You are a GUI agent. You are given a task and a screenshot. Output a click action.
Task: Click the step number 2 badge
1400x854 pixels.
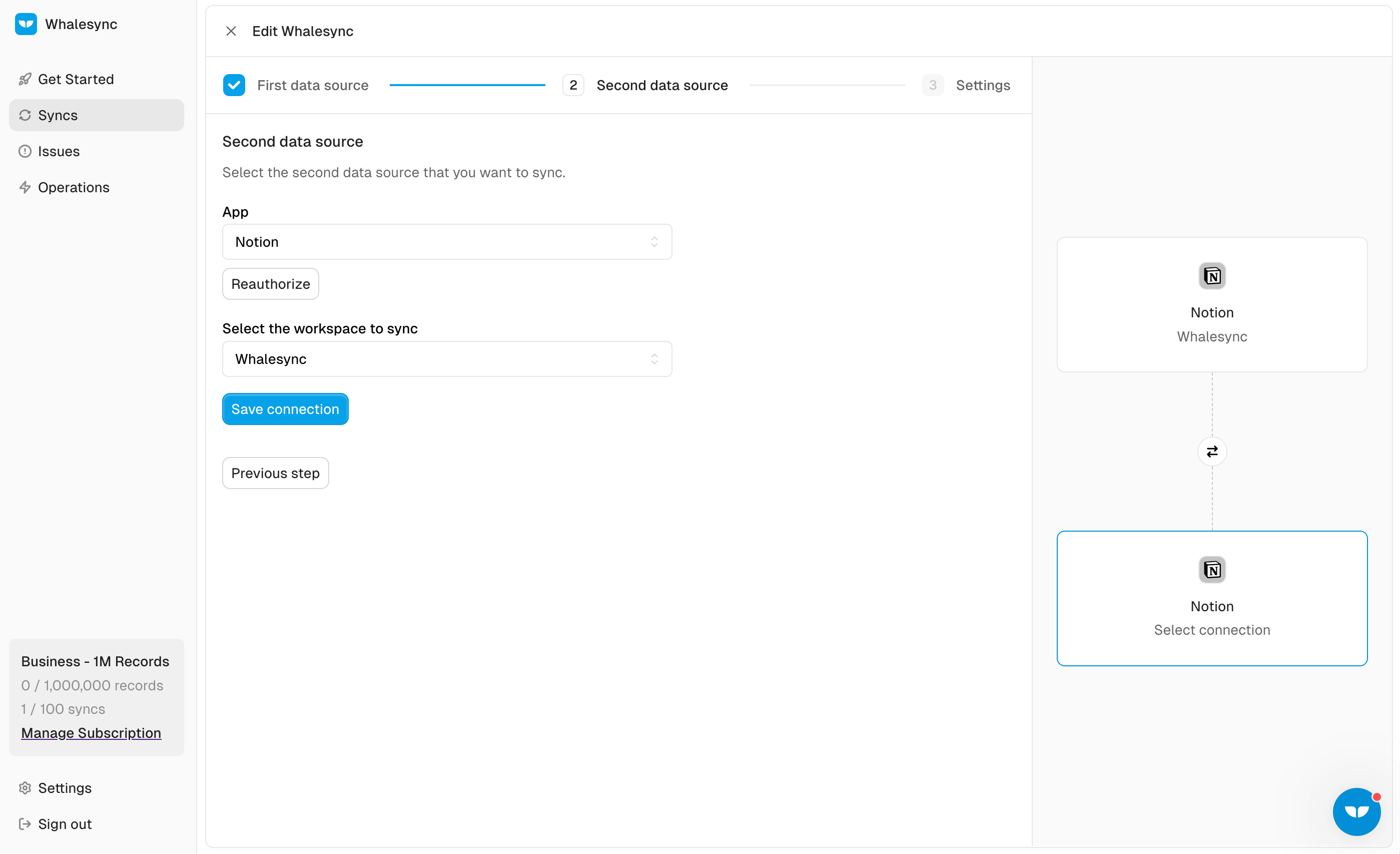573,85
